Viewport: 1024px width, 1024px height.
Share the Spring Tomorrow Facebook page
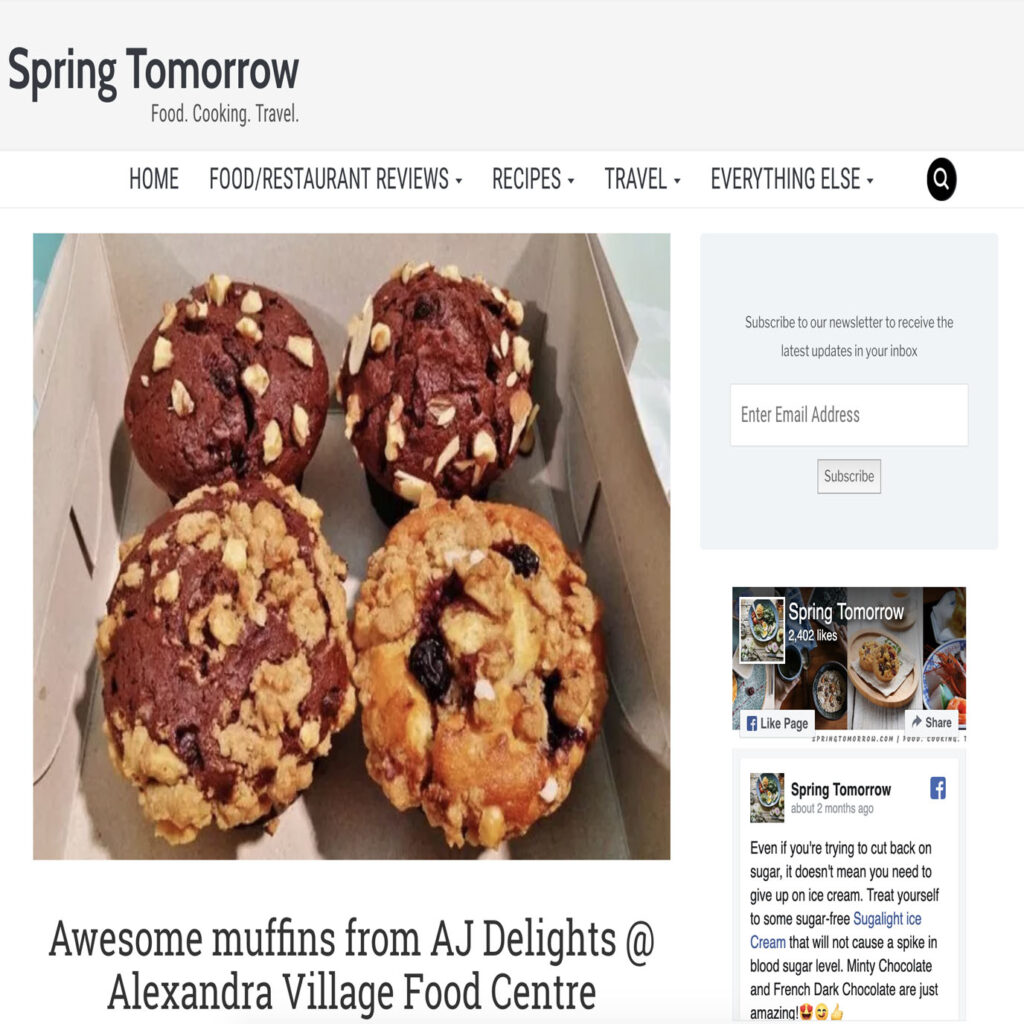(931, 722)
